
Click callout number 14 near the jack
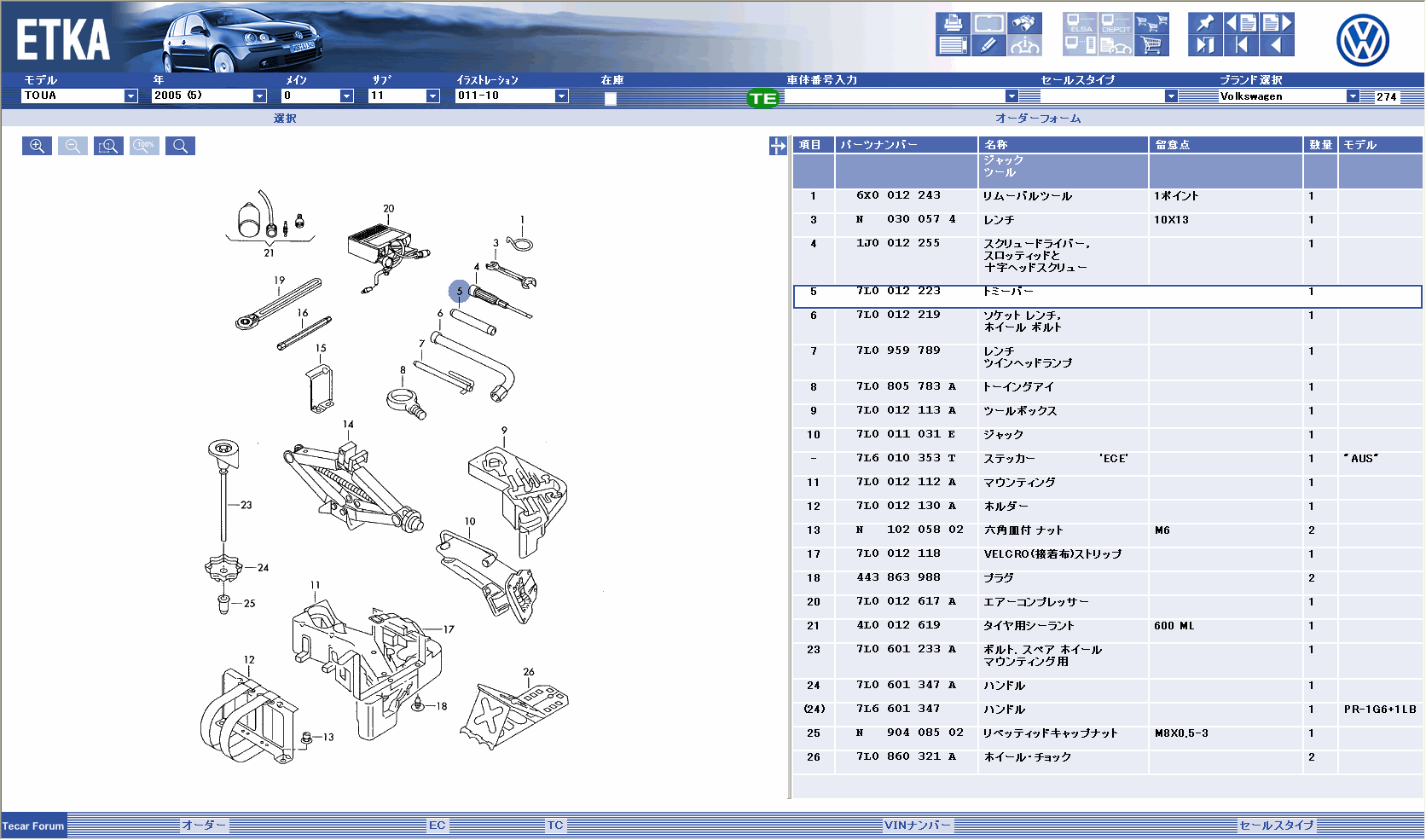(x=348, y=424)
